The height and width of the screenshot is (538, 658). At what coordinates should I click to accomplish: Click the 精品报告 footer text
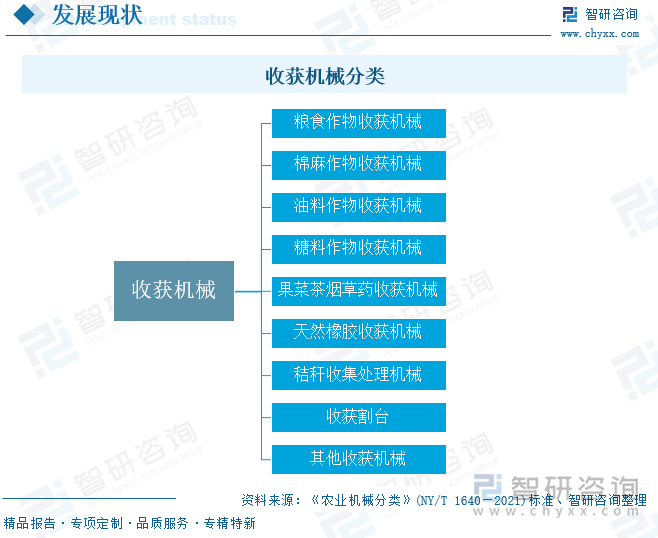click(30, 523)
